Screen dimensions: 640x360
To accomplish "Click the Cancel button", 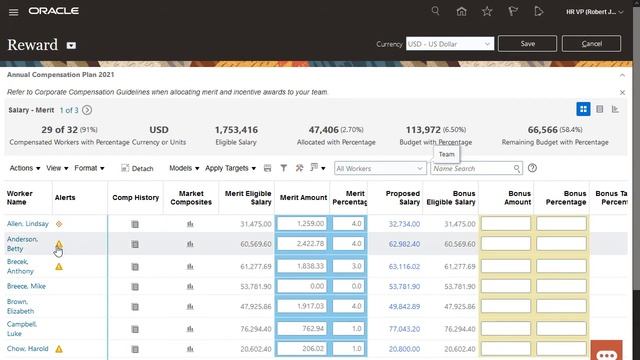I will tap(591, 44).
